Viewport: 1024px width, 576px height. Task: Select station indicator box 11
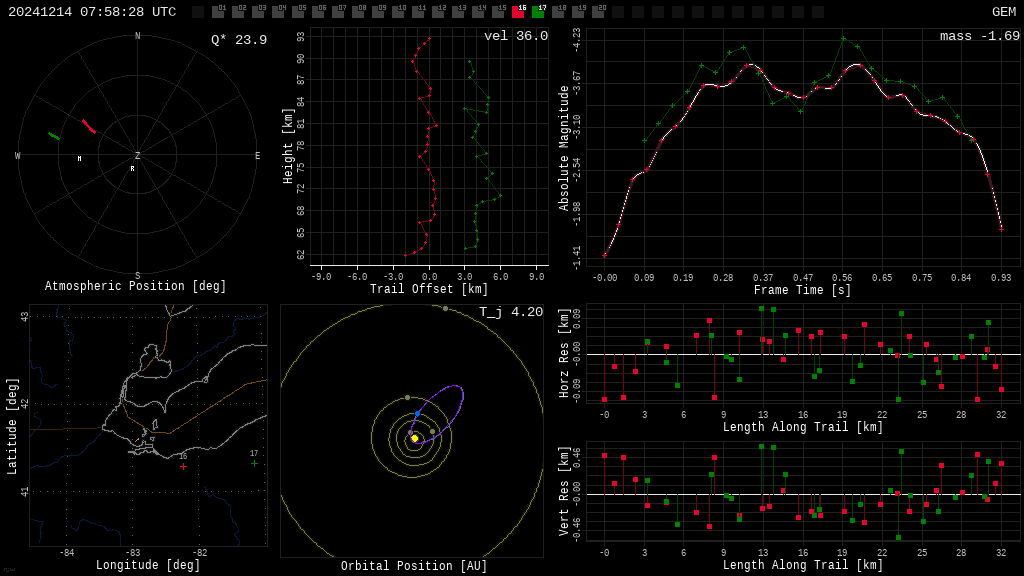(x=418, y=11)
